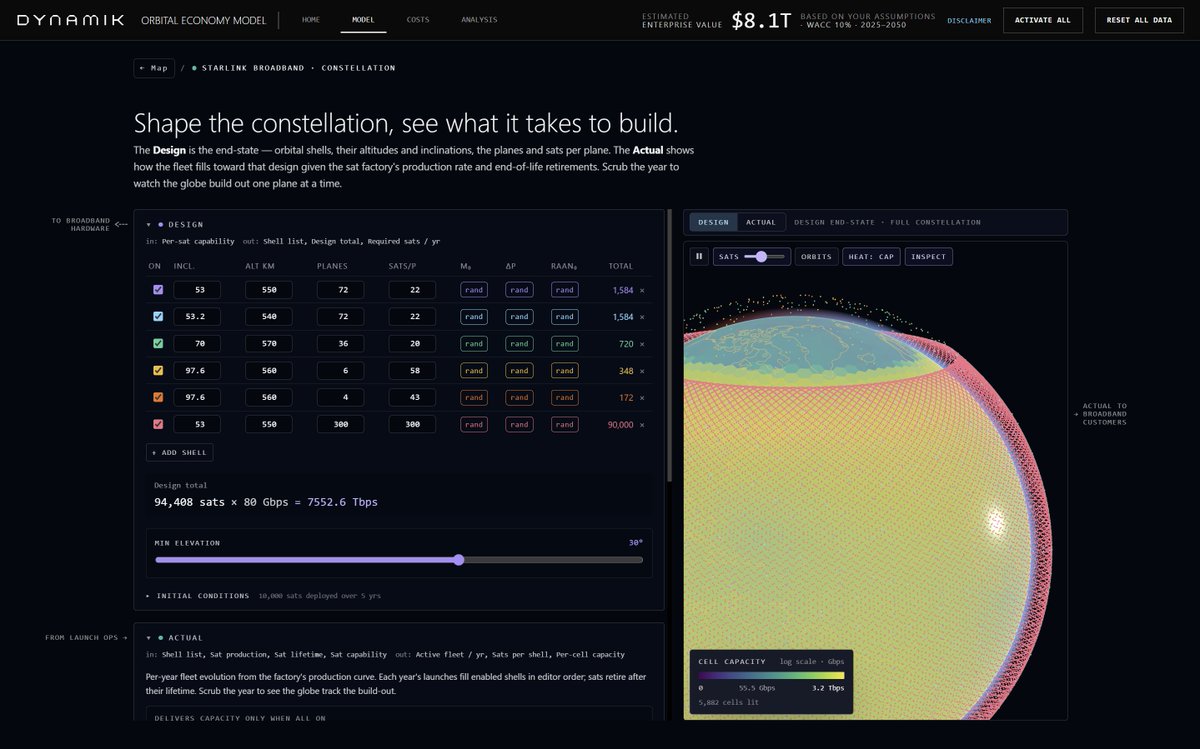
Task: Remove the 172-sat shell using × icon
Action: click(x=642, y=398)
